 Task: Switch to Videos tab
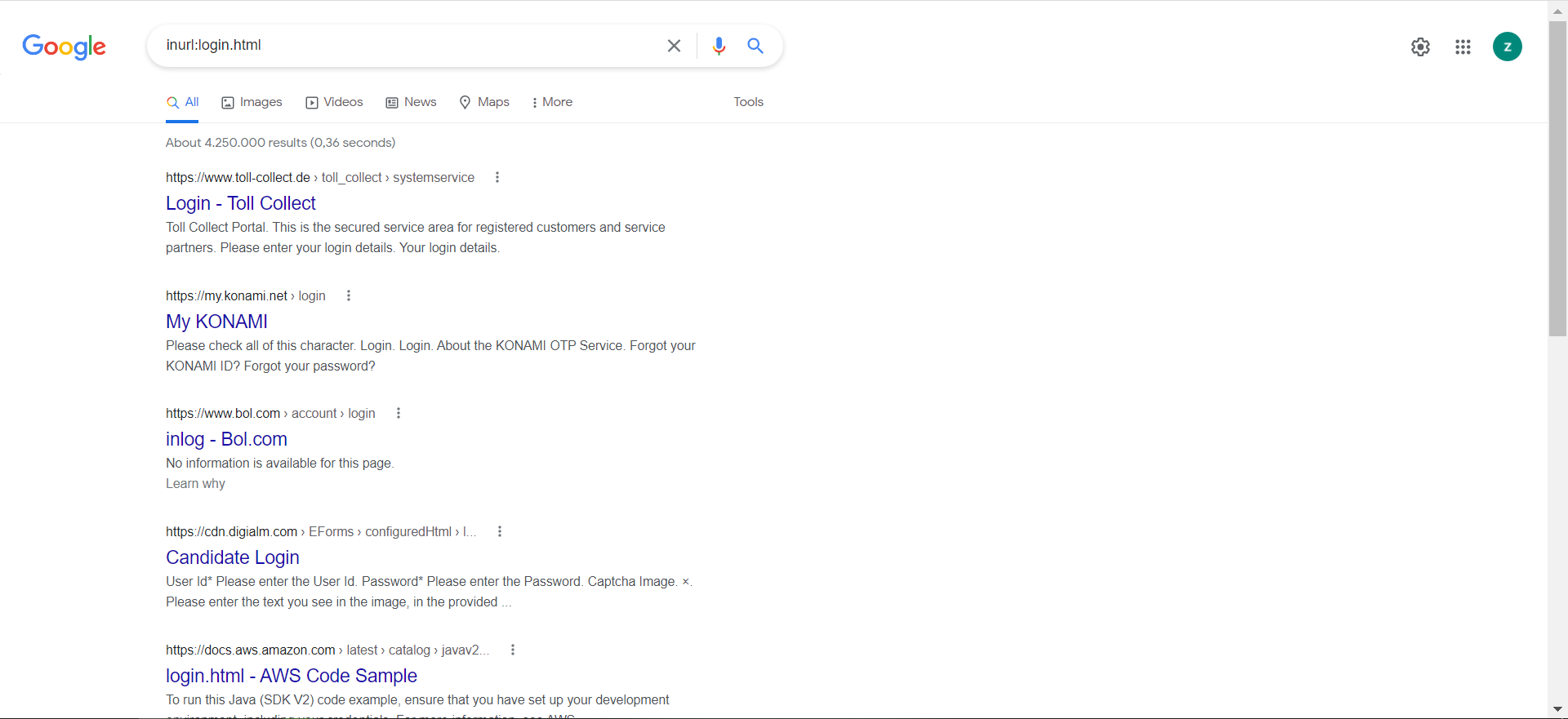pyautogui.click(x=334, y=102)
